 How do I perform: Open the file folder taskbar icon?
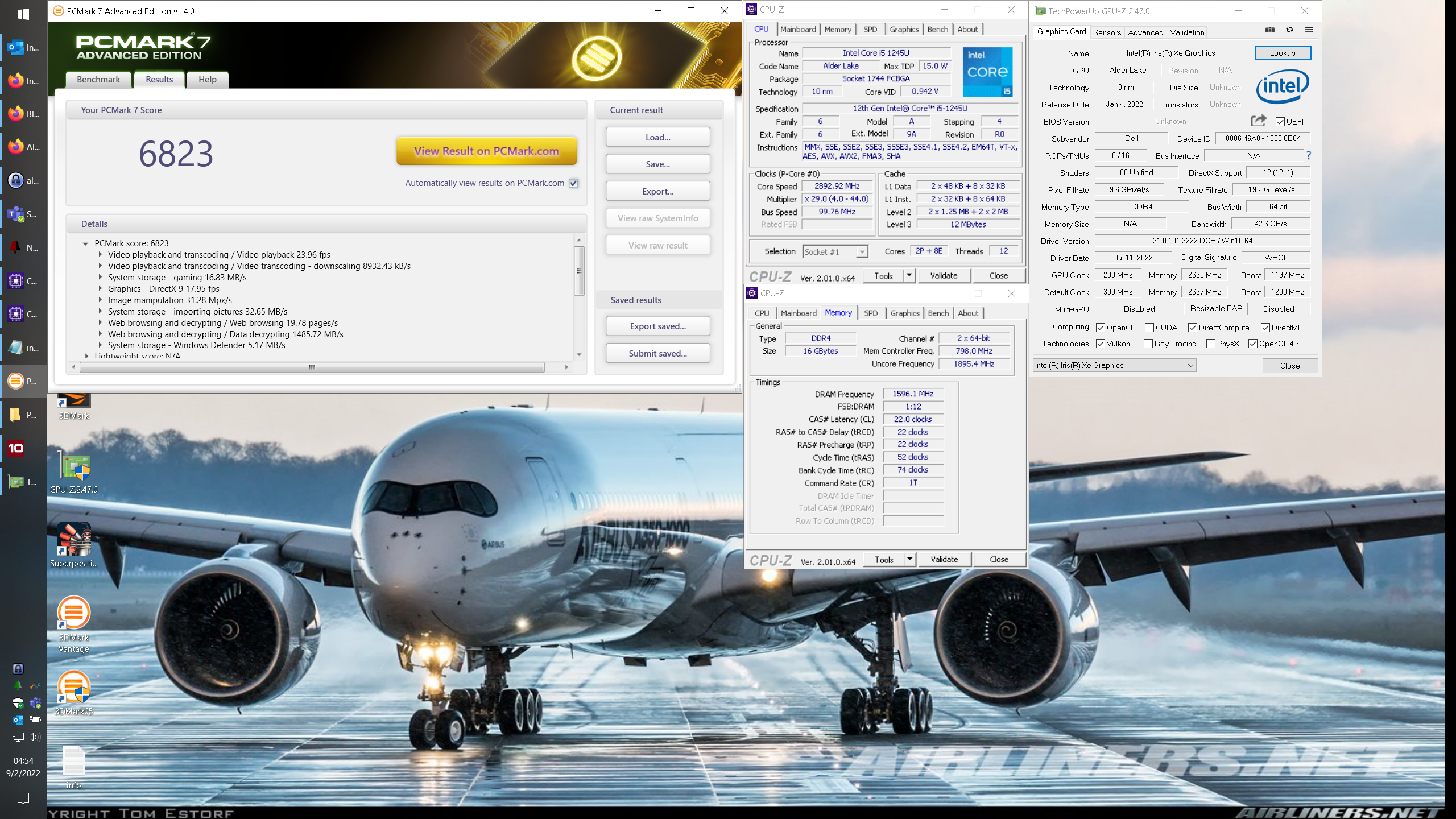coord(23,415)
